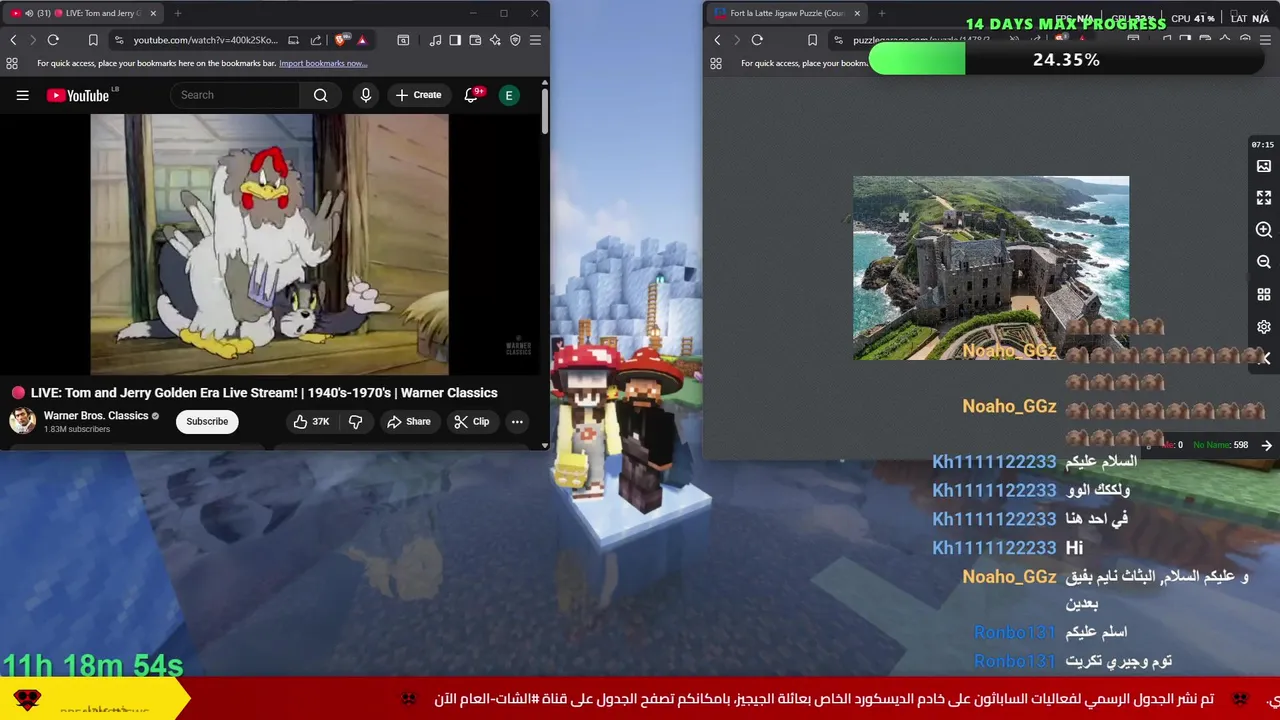The height and width of the screenshot is (720, 1280).
Task: Show puzzle preview image icon
Action: click(1264, 166)
